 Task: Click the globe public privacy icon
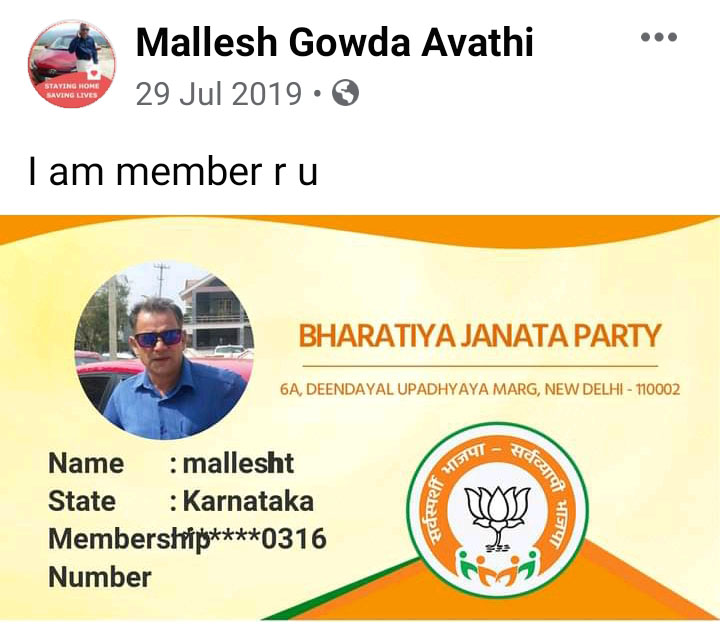tap(345, 93)
